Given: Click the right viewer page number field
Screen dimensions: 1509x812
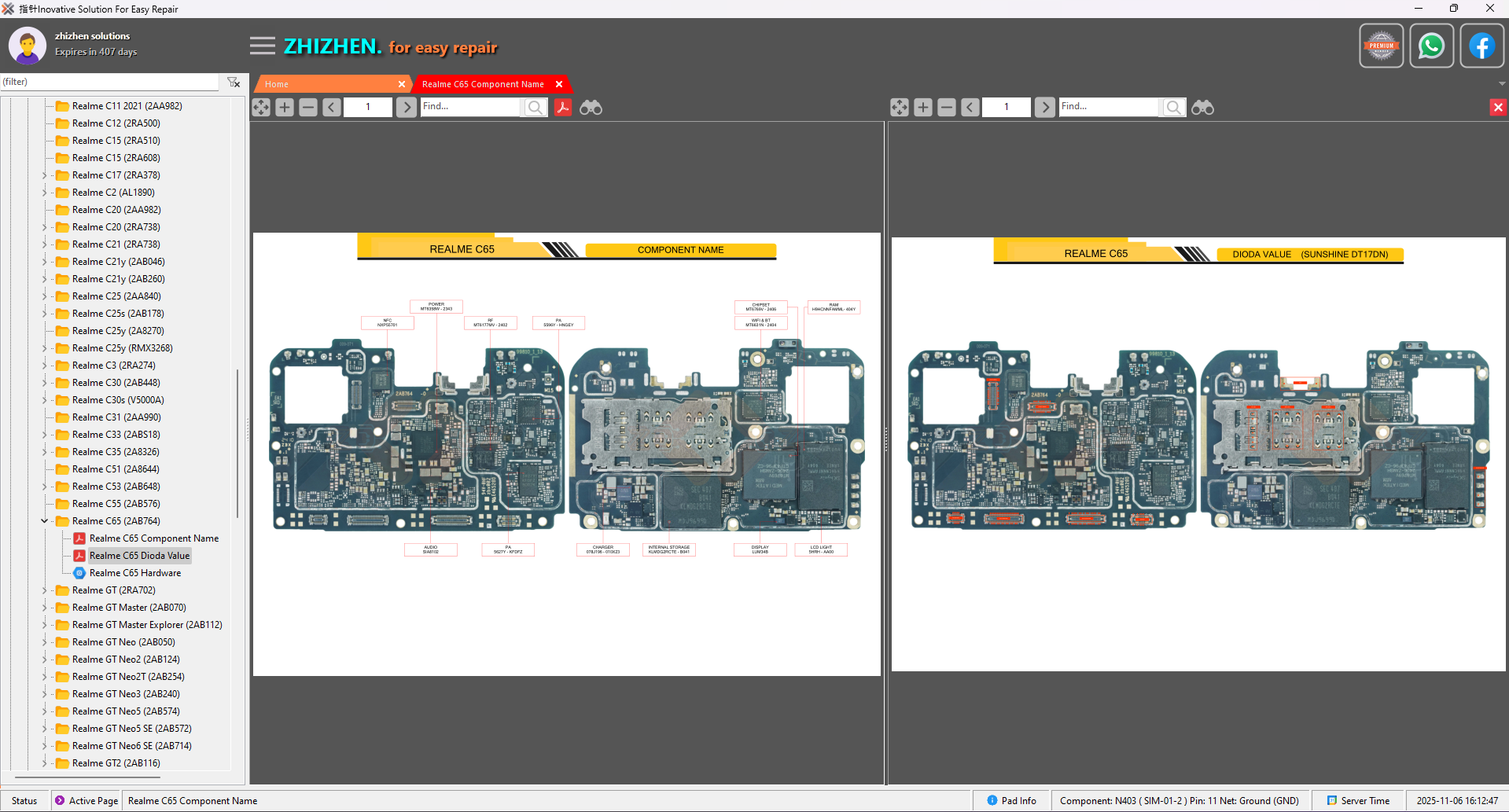Looking at the screenshot, I should point(1007,107).
